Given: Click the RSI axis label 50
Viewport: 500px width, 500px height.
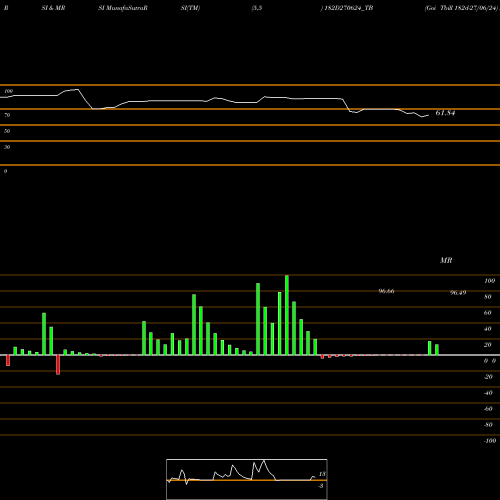Looking at the screenshot, I should 7,131.
